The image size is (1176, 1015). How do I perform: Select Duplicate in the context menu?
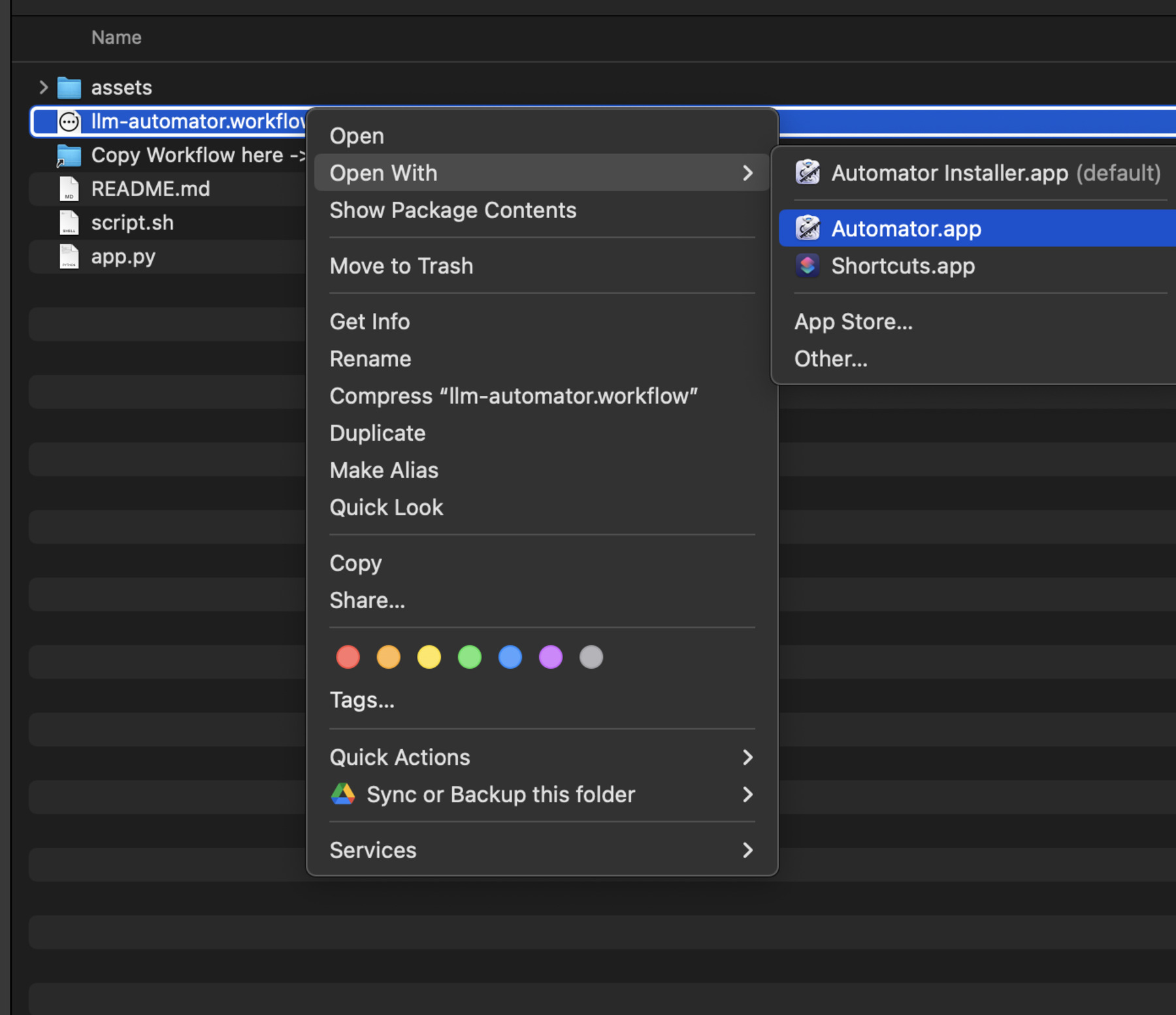(x=542, y=433)
